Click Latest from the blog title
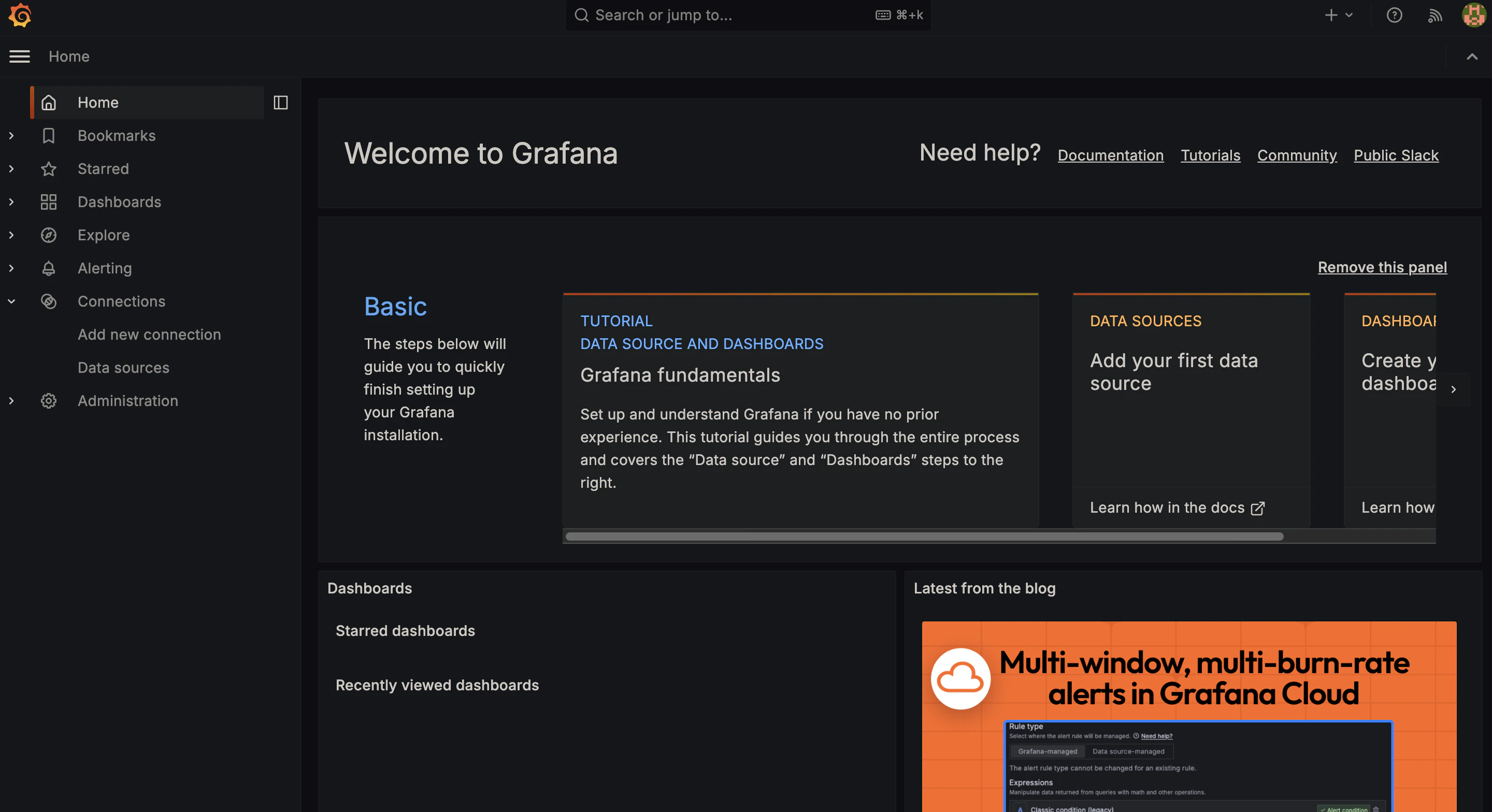The width and height of the screenshot is (1492, 812). pyautogui.click(x=984, y=588)
